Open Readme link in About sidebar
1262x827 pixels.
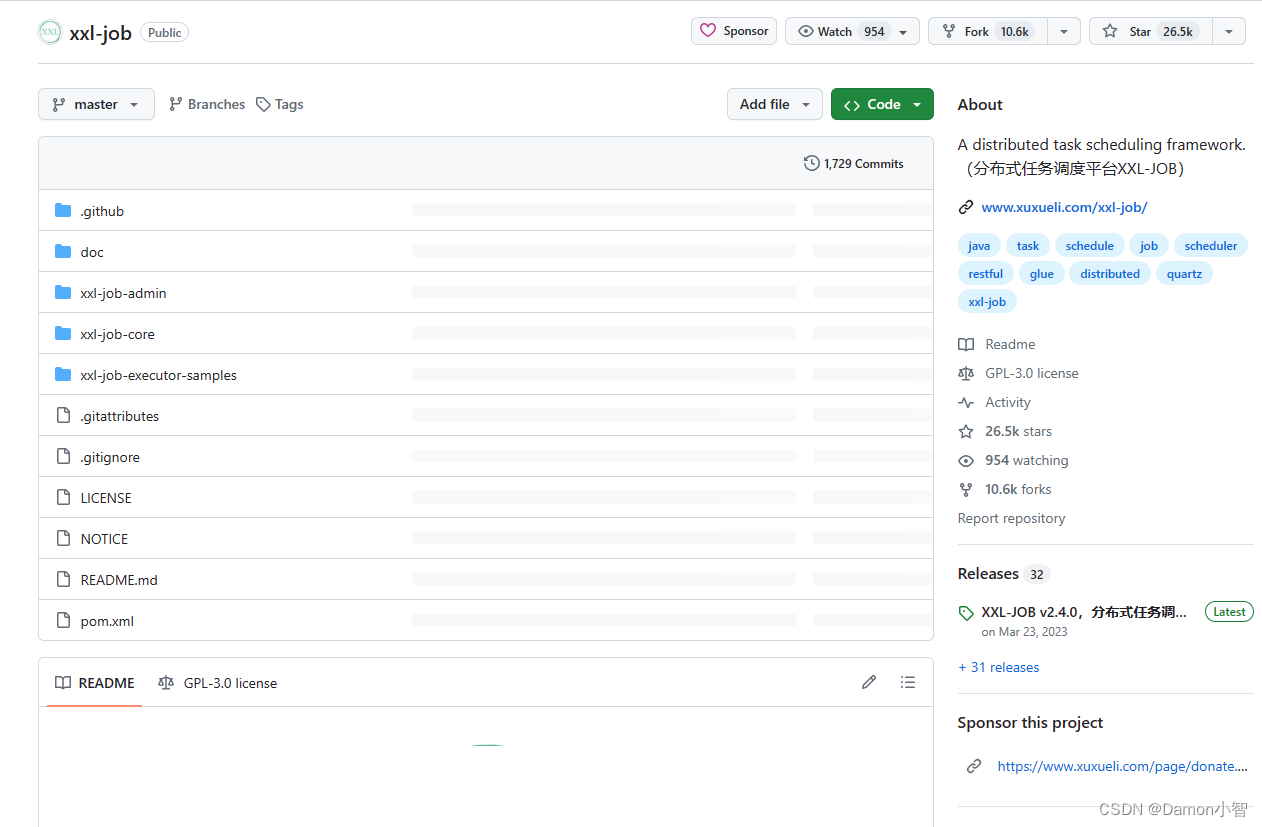pos(997,344)
